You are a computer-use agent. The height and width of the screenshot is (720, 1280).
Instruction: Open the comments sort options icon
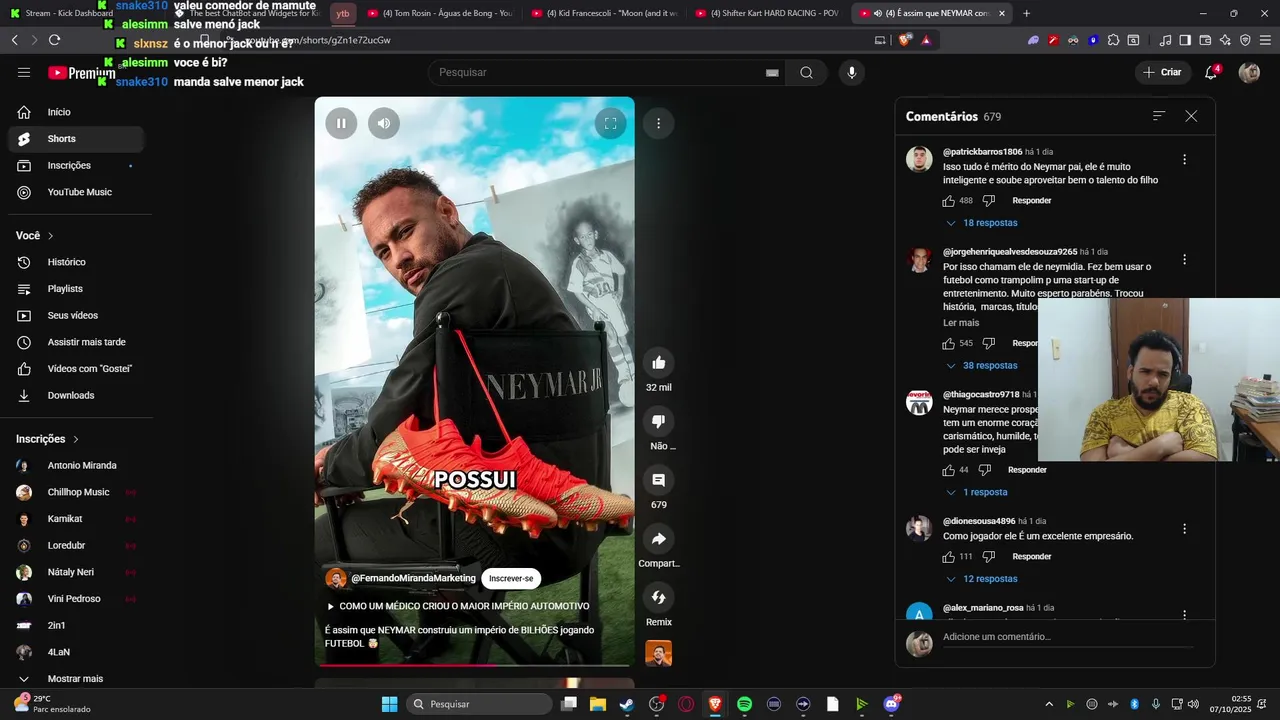click(x=1159, y=116)
